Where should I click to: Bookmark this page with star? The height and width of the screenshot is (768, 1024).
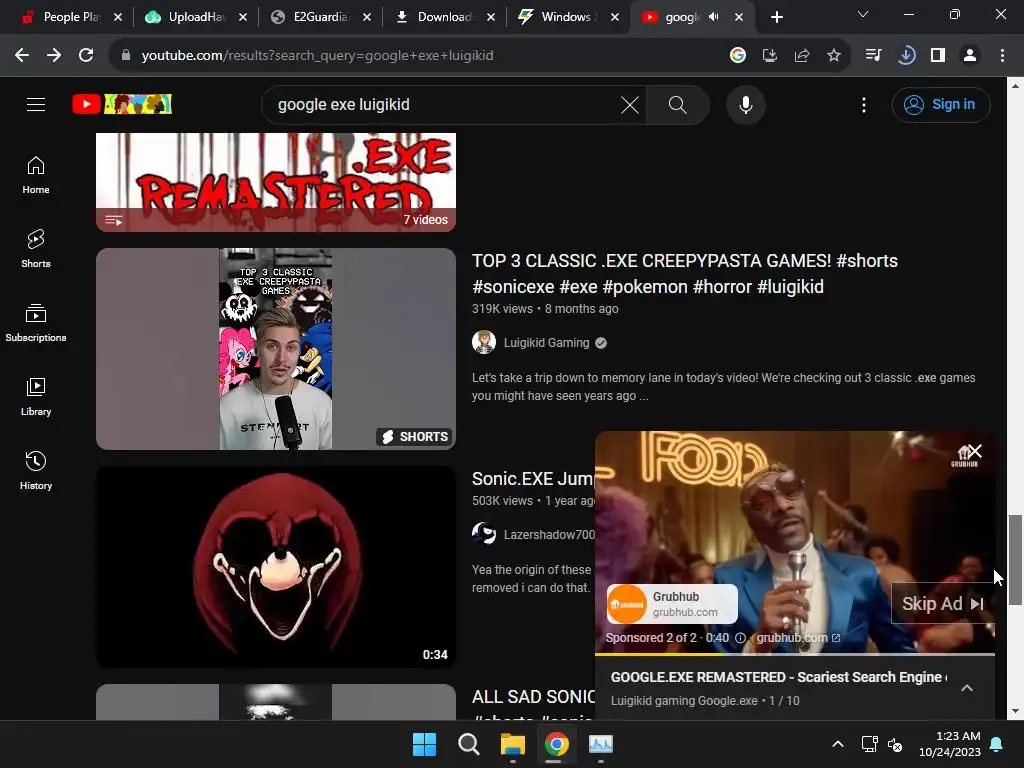833,56
